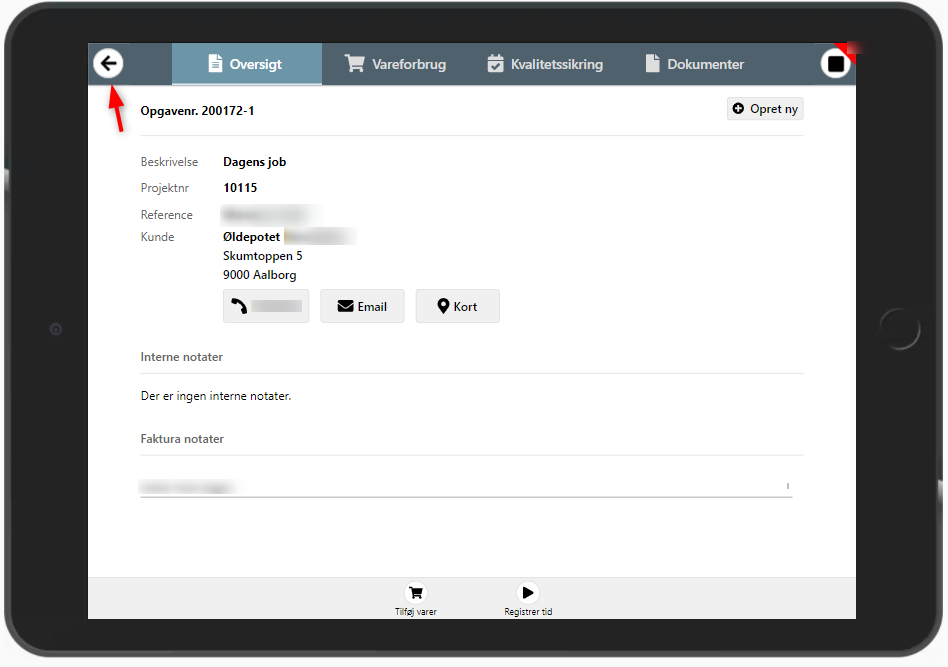The width and height of the screenshot is (948, 667).
Task: Open the Dokumenter tab
Action: [x=693, y=64]
